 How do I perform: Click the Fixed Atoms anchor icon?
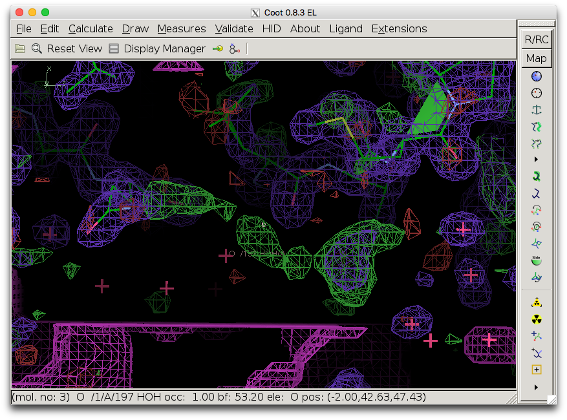(x=536, y=110)
